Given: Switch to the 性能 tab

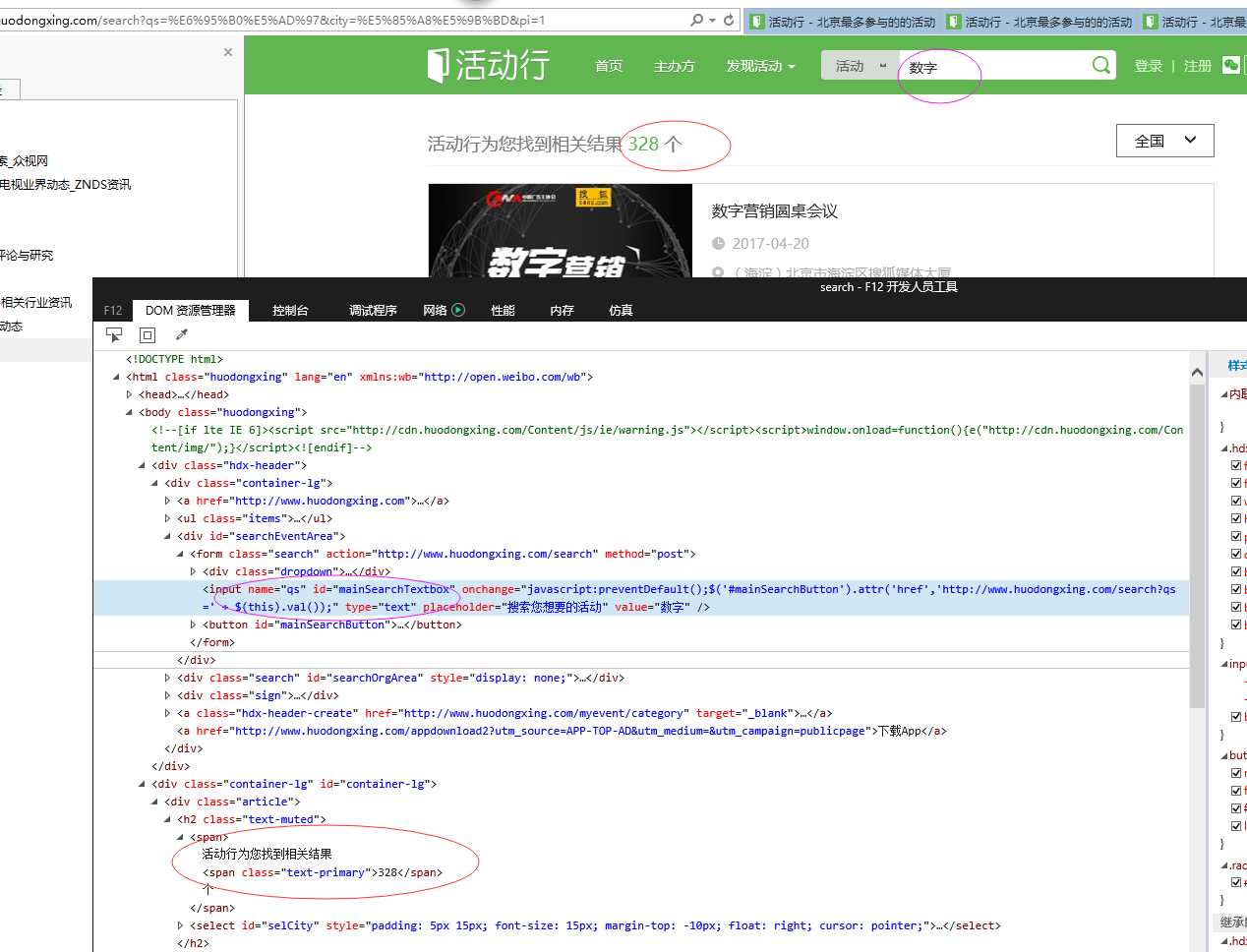Looking at the screenshot, I should click(x=503, y=310).
